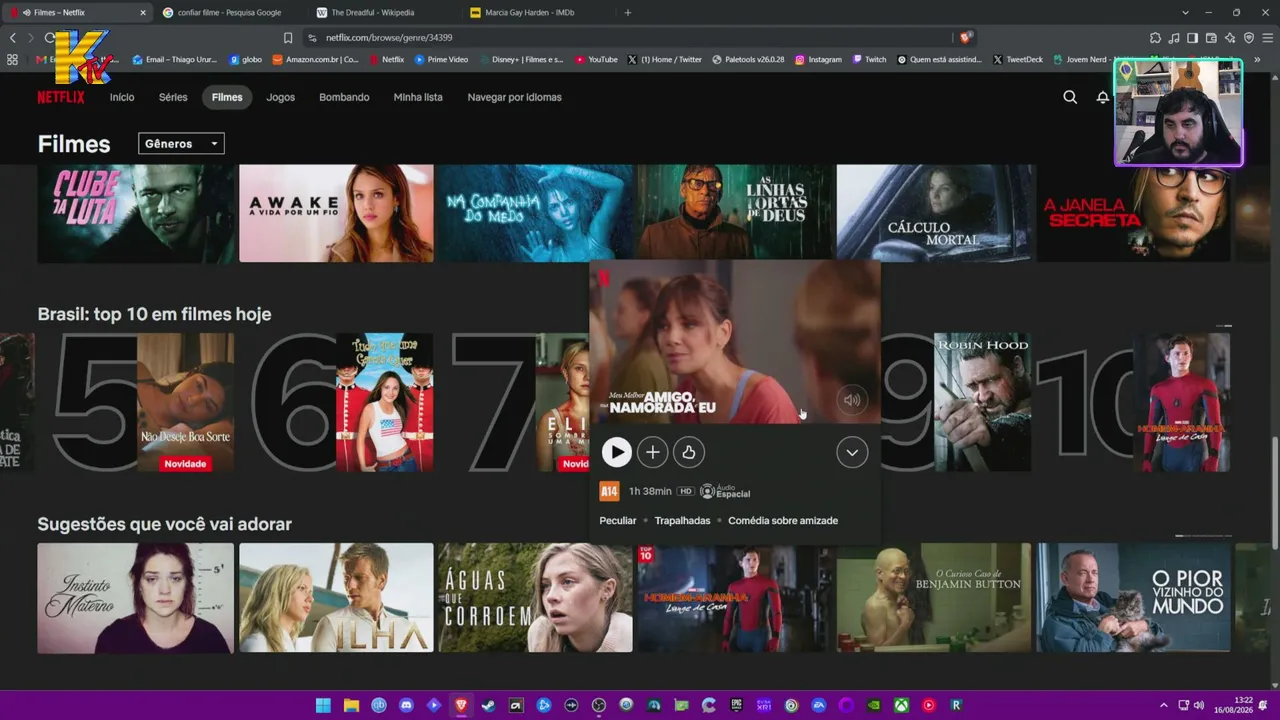
Task: Open Discord from the taskbar
Action: point(406,705)
